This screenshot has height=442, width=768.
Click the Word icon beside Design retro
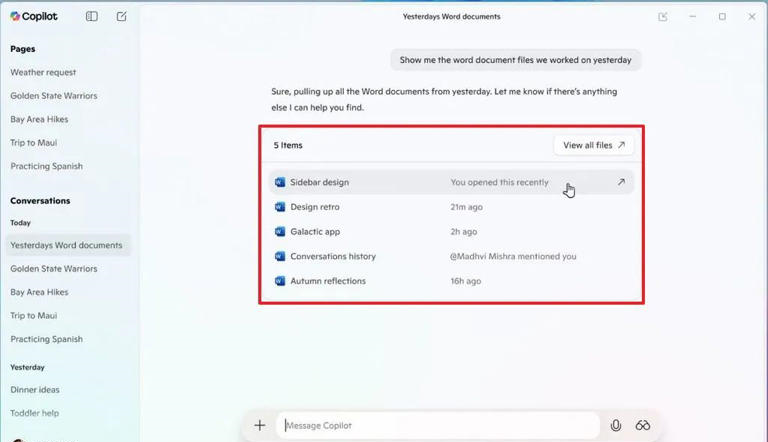coord(280,207)
